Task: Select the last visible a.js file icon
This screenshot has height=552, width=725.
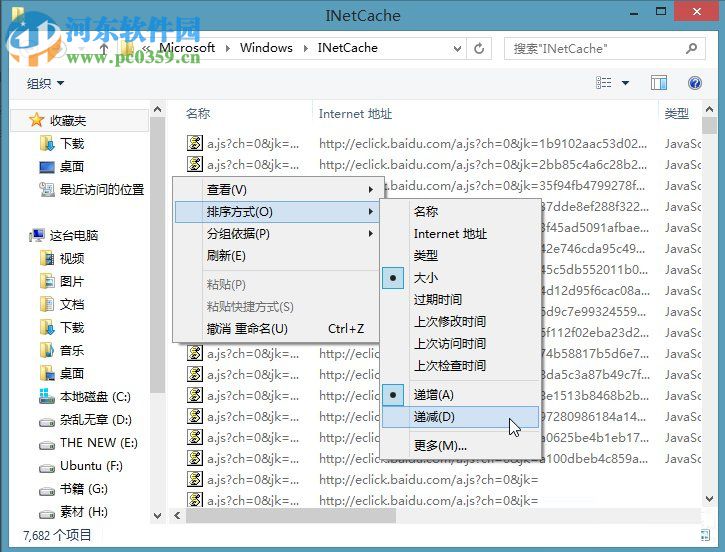Action: [195, 499]
